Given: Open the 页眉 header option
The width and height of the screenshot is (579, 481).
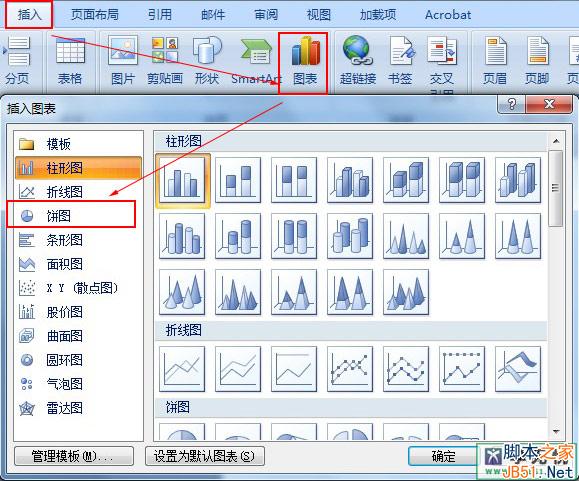Looking at the screenshot, I should click(x=494, y=61).
